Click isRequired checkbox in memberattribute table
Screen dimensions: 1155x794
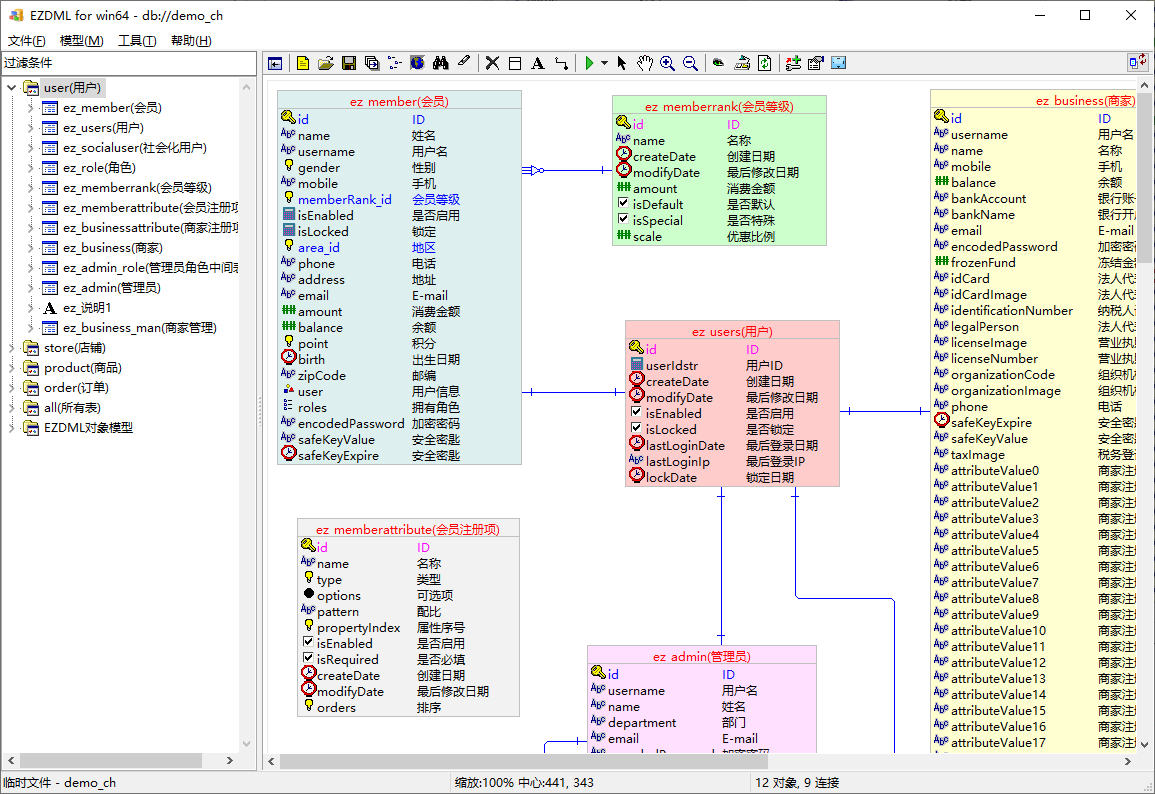[309, 658]
